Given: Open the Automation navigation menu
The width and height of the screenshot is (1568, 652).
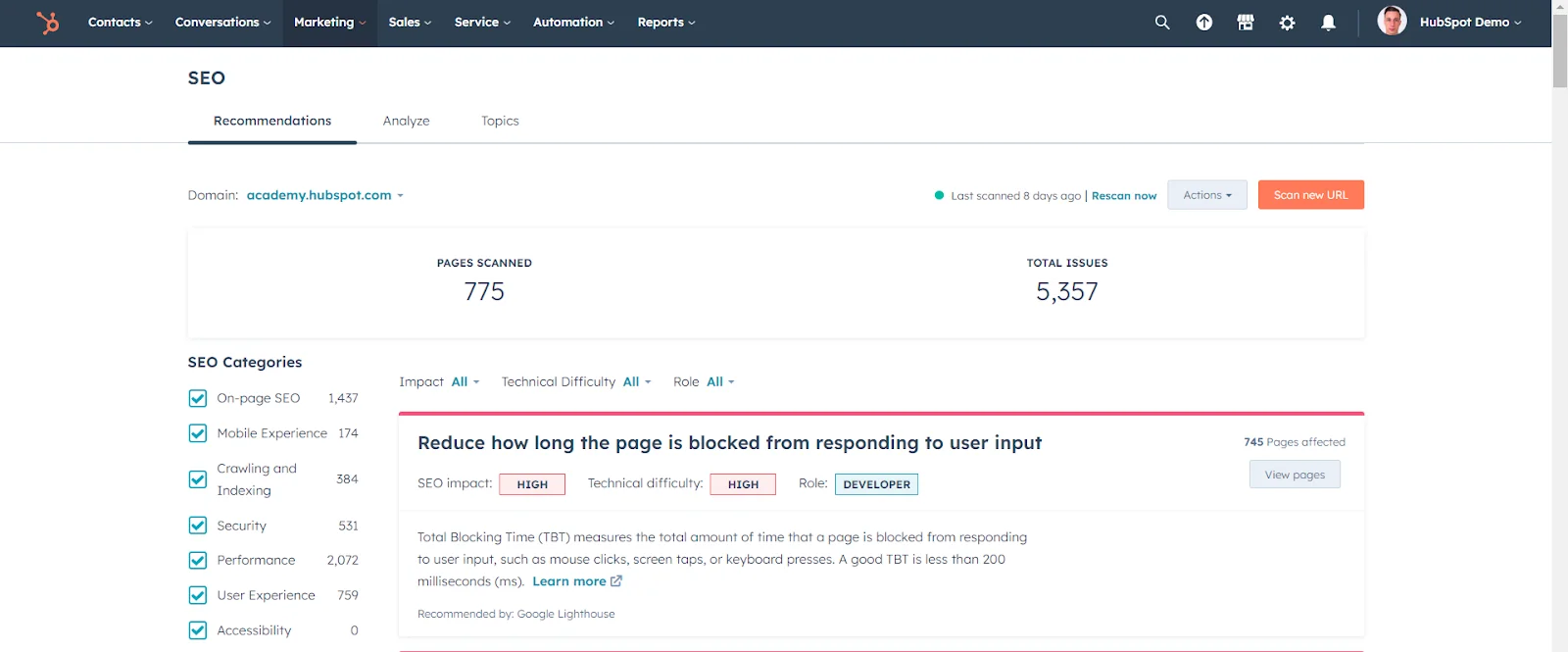Looking at the screenshot, I should 573,22.
